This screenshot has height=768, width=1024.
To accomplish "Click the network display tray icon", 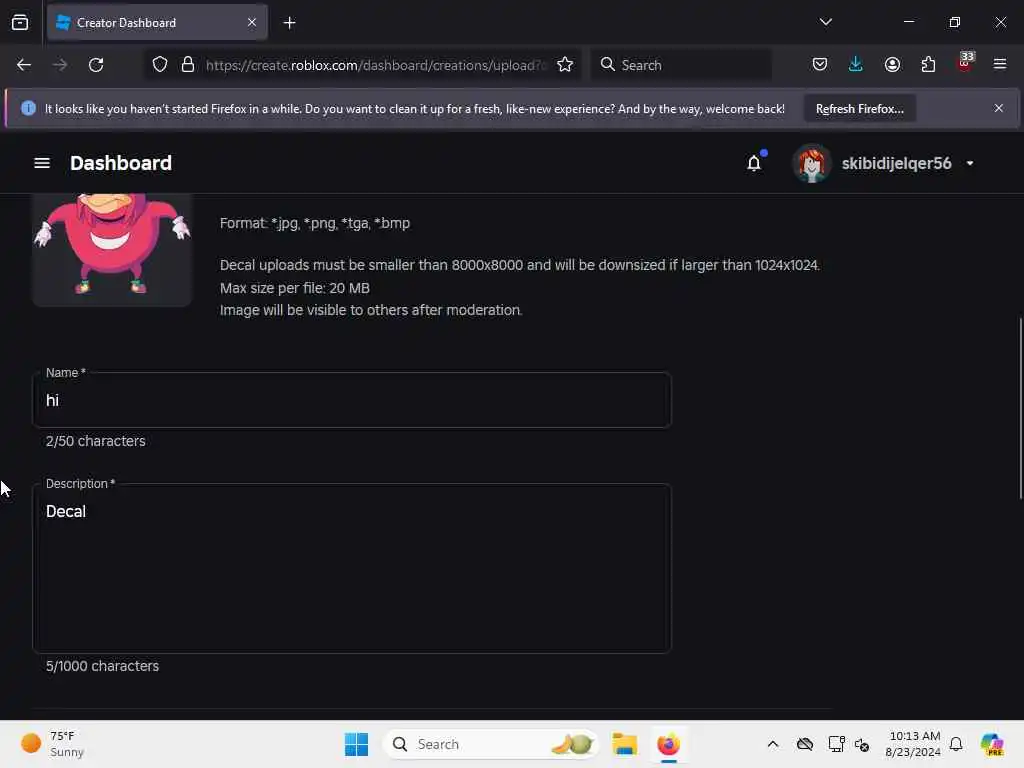I will 837,744.
